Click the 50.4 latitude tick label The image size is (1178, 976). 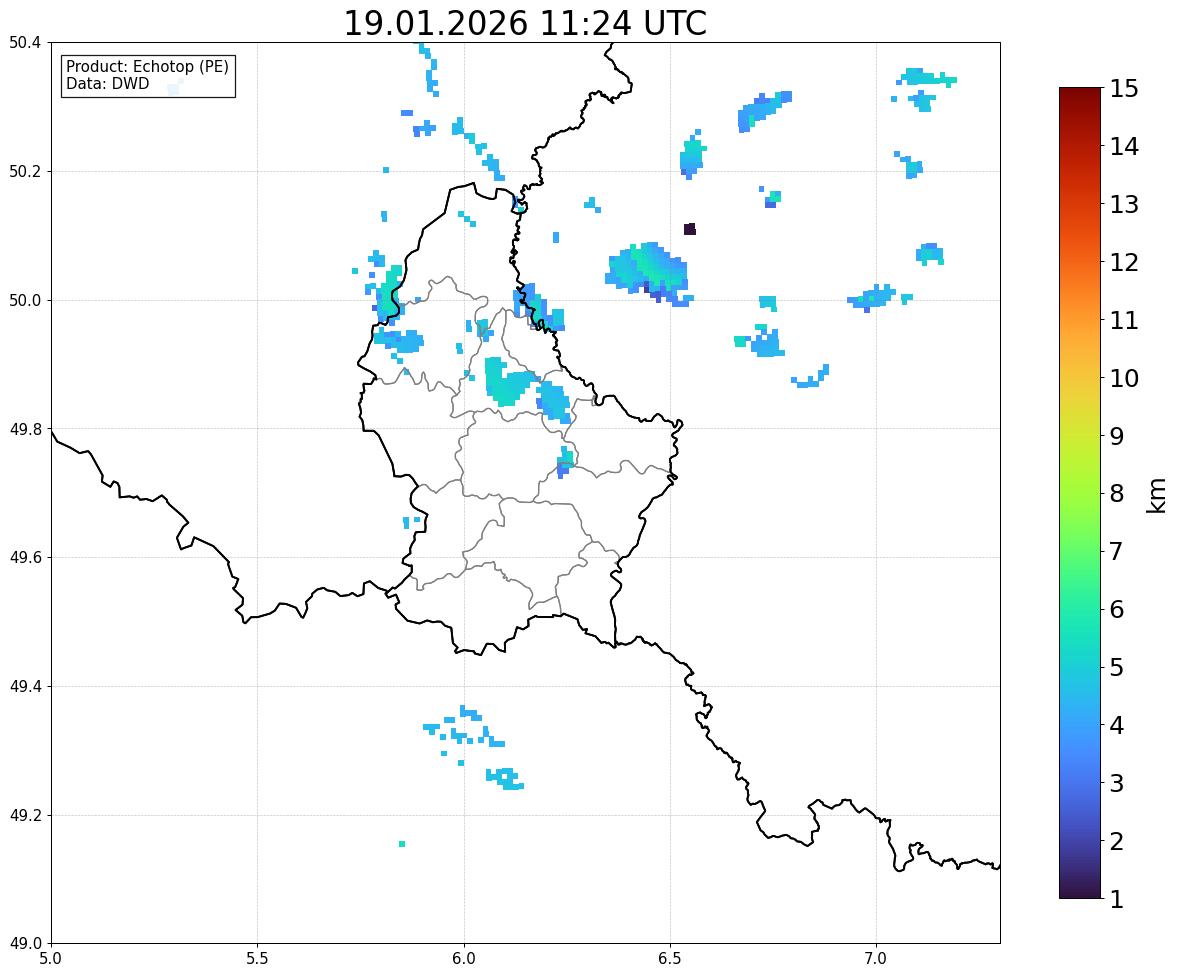pos(24,43)
